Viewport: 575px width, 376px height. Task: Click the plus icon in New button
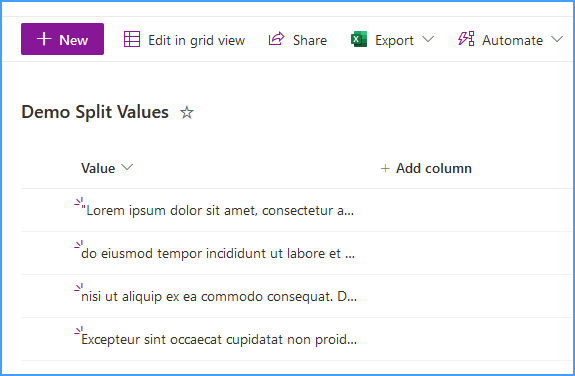44,39
